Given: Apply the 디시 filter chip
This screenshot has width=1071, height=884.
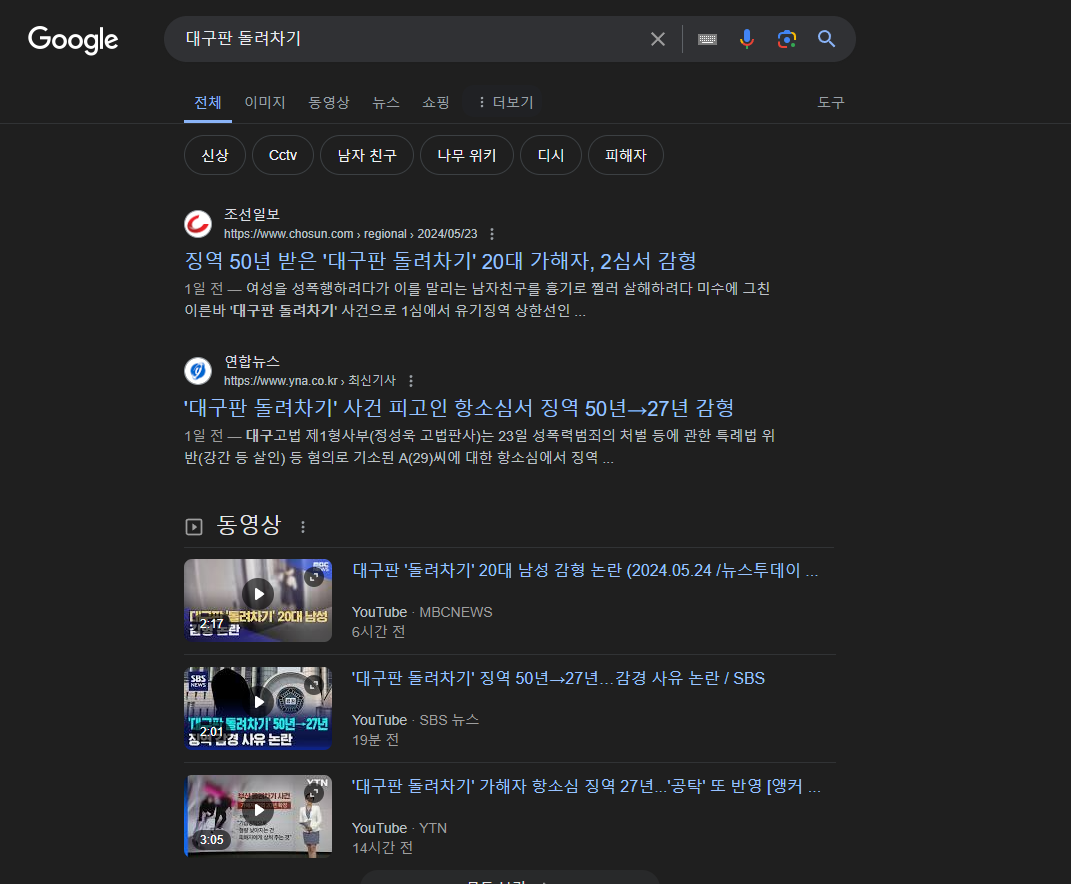Looking at the screenshot, I should 551,155.
